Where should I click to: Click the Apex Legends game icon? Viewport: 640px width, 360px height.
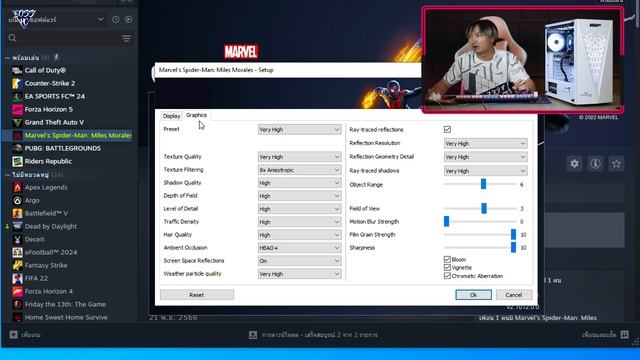coord(17,188)
